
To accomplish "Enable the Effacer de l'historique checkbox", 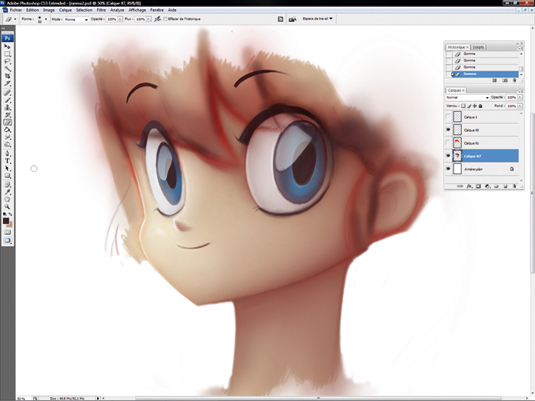I will [165, 19].
